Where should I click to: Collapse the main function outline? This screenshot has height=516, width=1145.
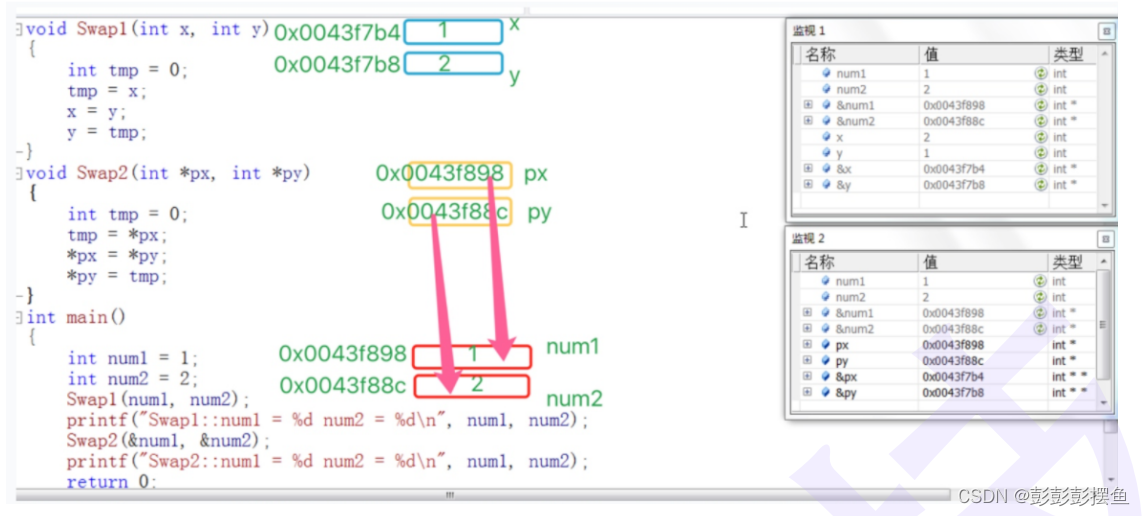pyautogui.click(x=20, y=318)
